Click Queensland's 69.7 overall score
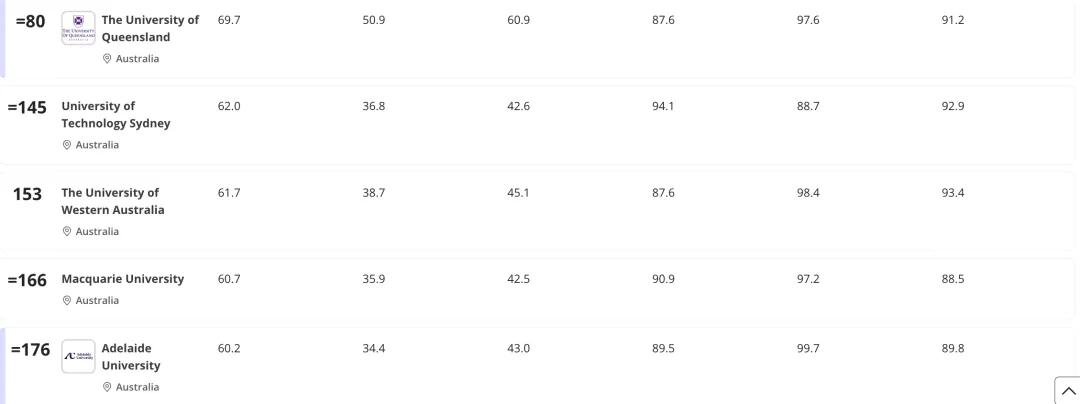Screen dimensions: 1080x404 [x=229, y=21]
